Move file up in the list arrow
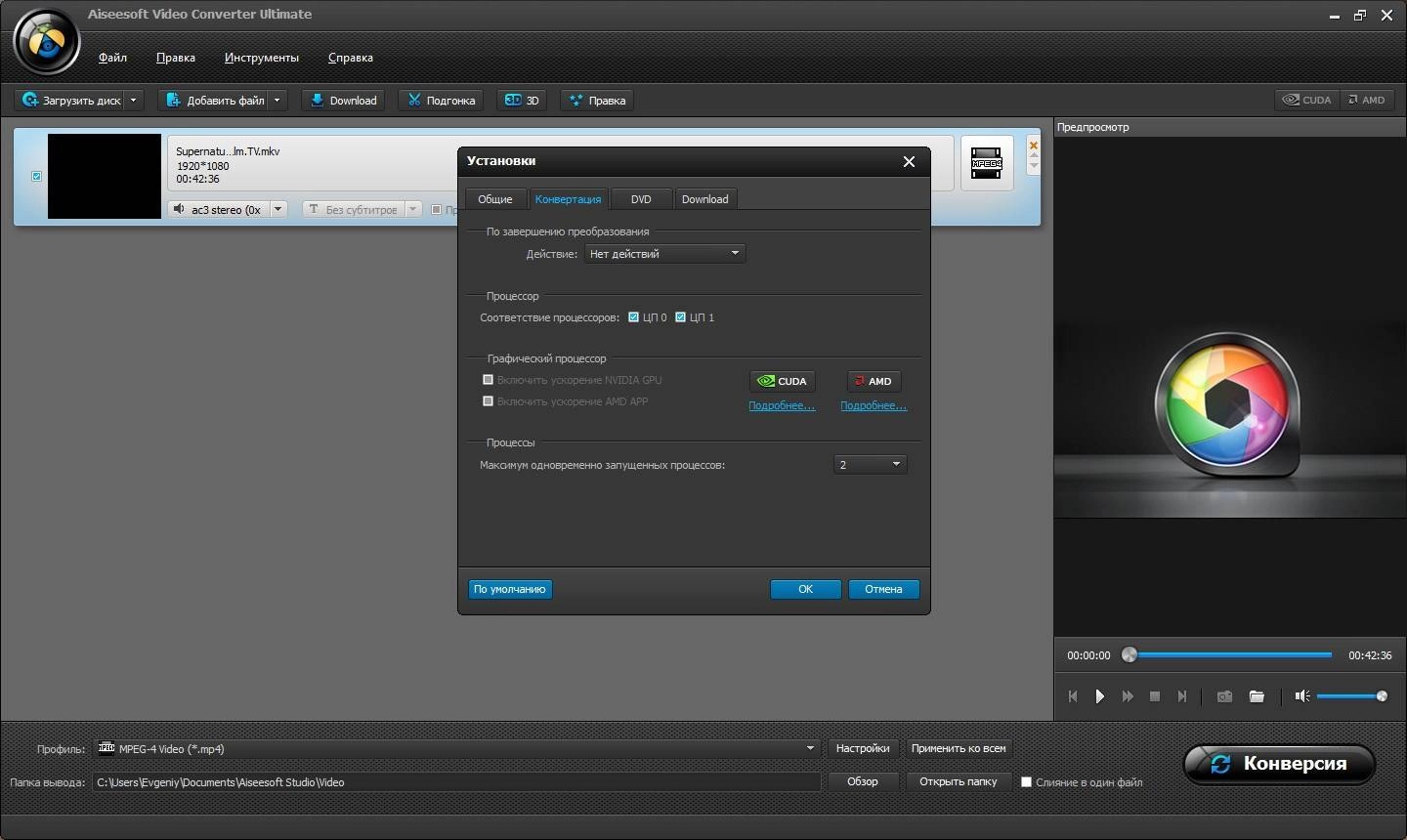The height and width of the screenshot is (840, 1407). [1034, 157]
